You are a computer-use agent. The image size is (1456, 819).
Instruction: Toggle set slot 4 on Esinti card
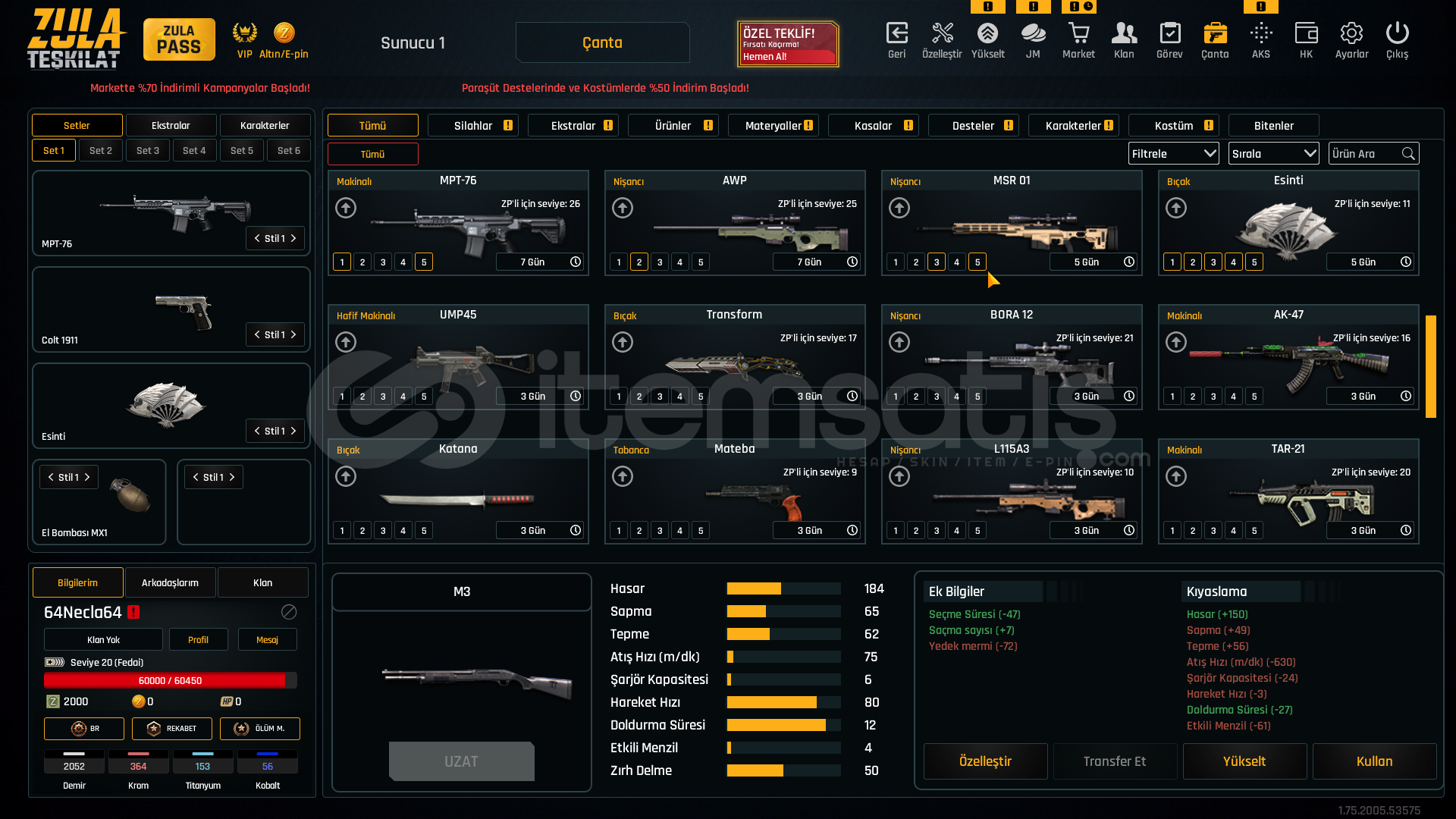(1234, 262)
